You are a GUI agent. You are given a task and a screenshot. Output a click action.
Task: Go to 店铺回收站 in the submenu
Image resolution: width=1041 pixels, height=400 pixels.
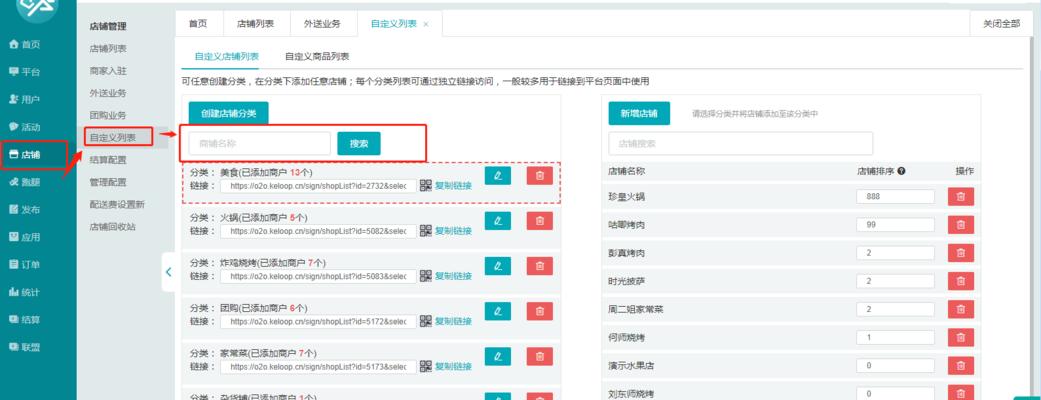(x=112, y=227)
